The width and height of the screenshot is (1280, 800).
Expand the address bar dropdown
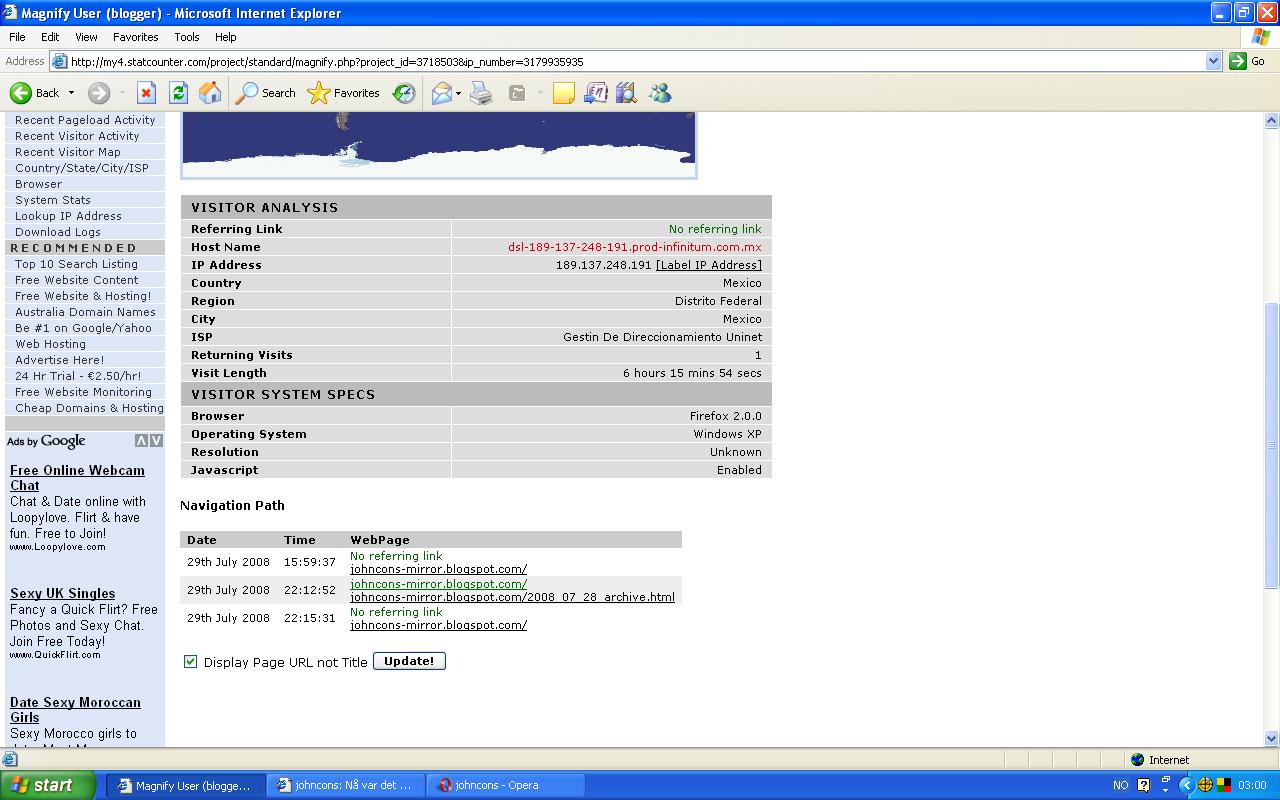pyautogui.click(x=1213, y=61)
